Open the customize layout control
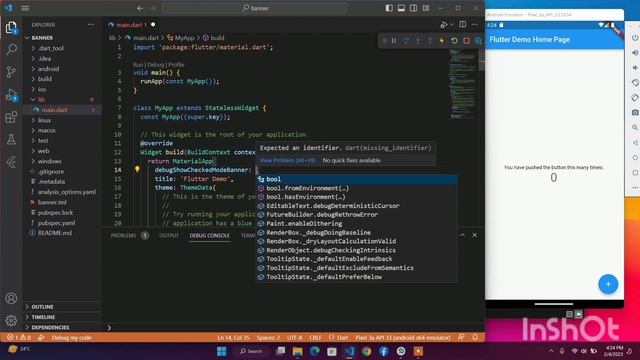Screen dimensions: 640x360 point(426,8)
